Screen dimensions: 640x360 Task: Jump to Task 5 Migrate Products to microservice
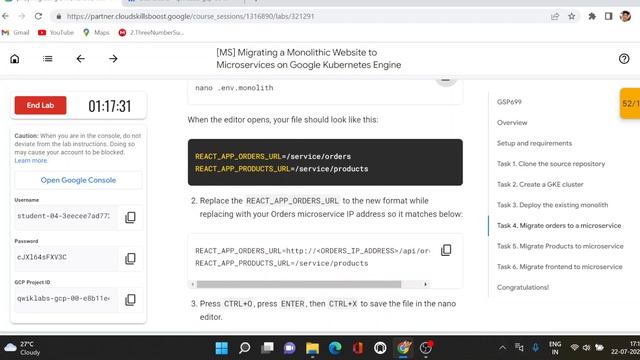coord(560,246)
